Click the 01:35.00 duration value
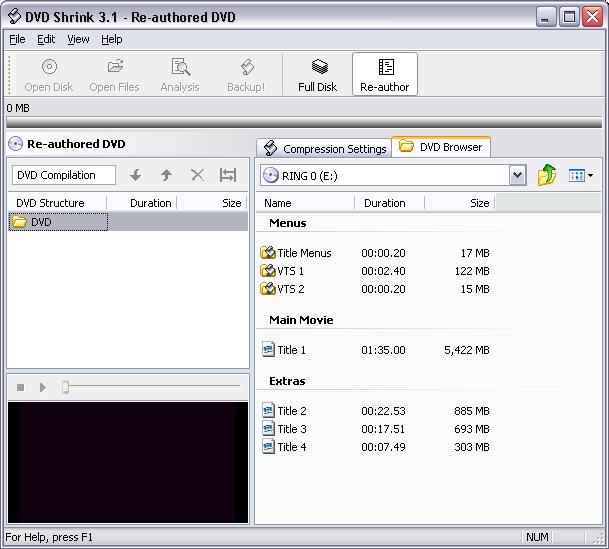Viewport: 609px width, 549px height. click(x=383, y=350)
